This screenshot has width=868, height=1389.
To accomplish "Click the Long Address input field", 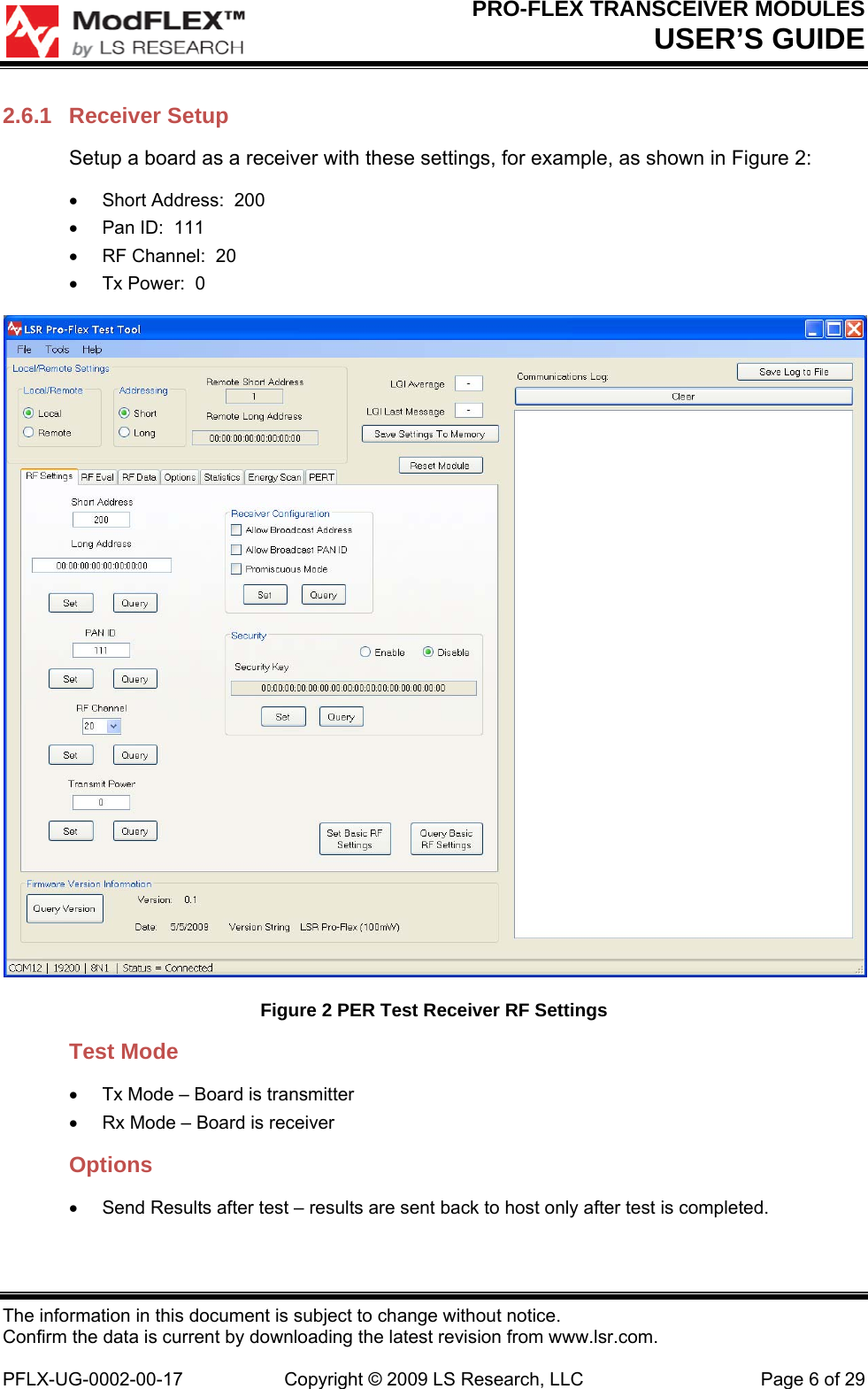I will [x=102, y=566].
